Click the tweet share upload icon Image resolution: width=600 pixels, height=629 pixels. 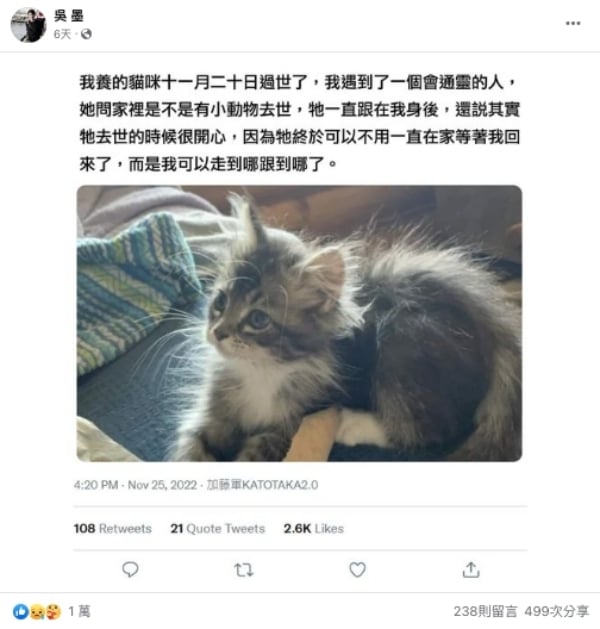[x=471, y=570]
